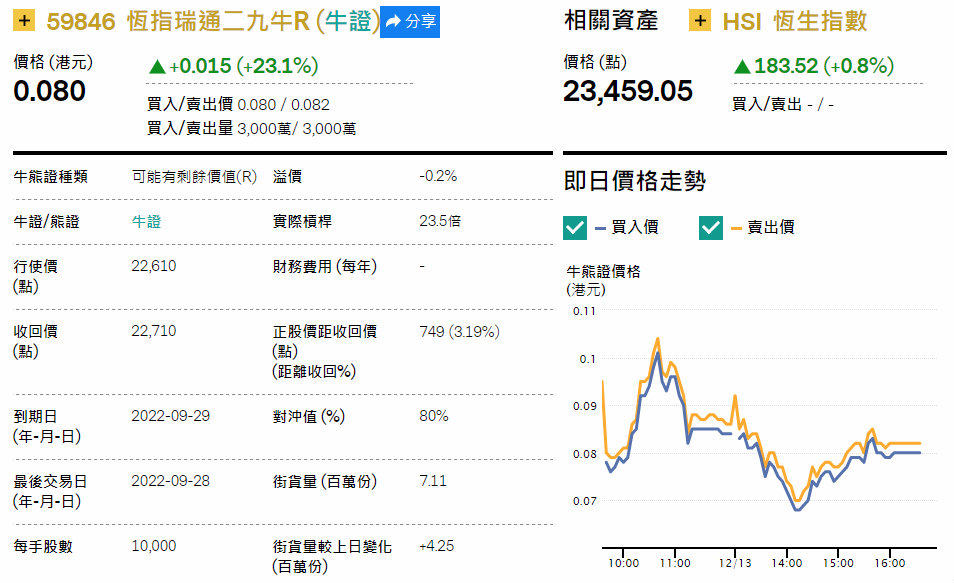
Task: Click the 11:00 time label on chart axis
Action: pos(675,564)
